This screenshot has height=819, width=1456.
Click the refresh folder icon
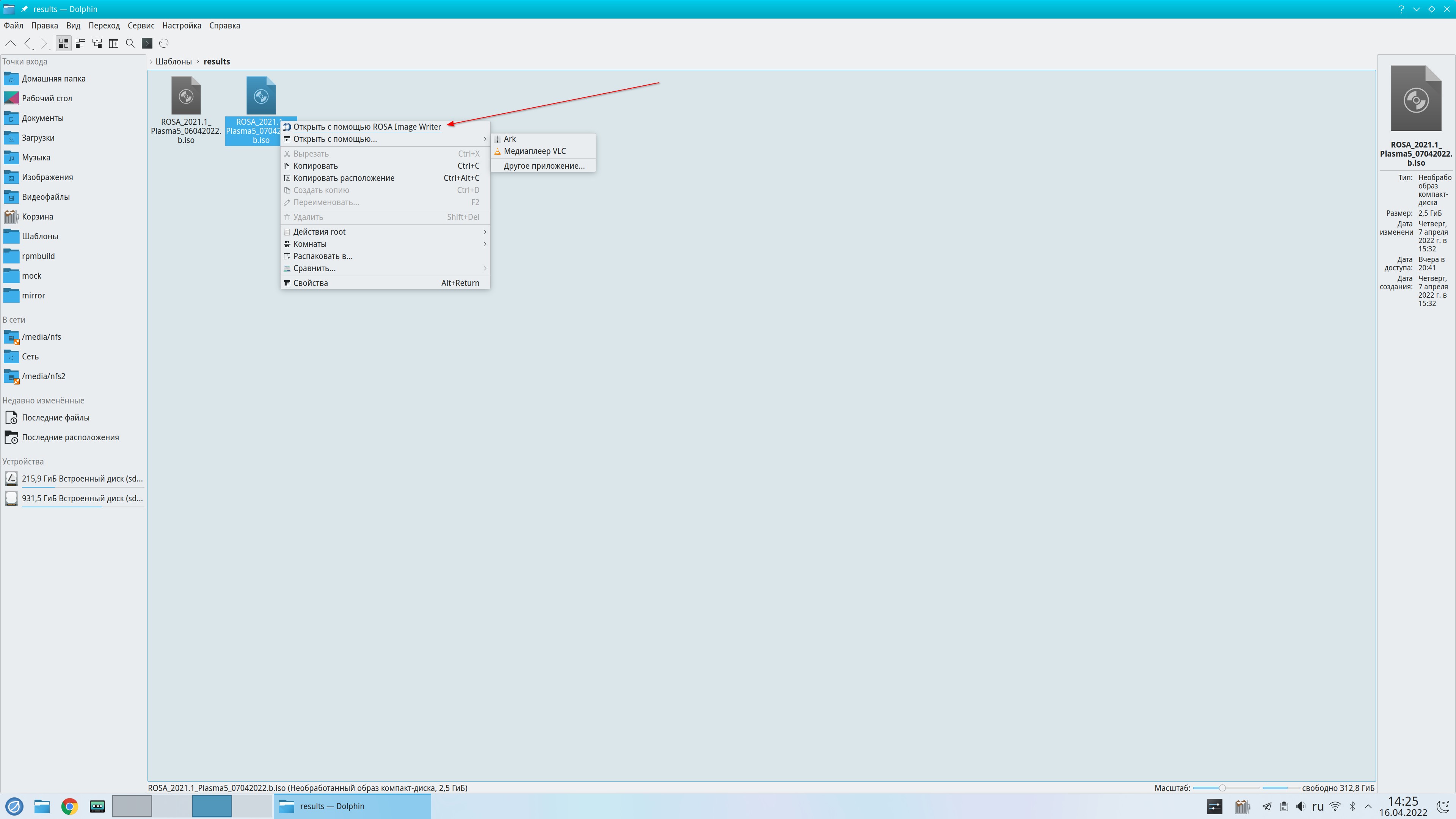click(164, 43)
